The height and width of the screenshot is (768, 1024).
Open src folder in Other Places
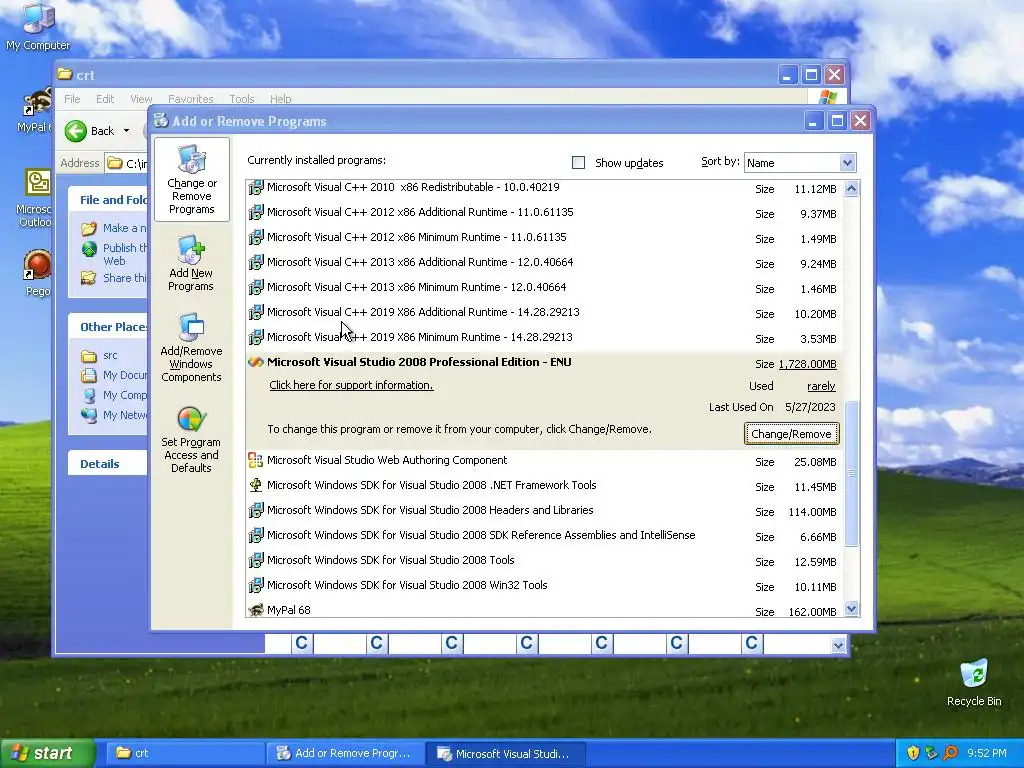coord(110,355)
